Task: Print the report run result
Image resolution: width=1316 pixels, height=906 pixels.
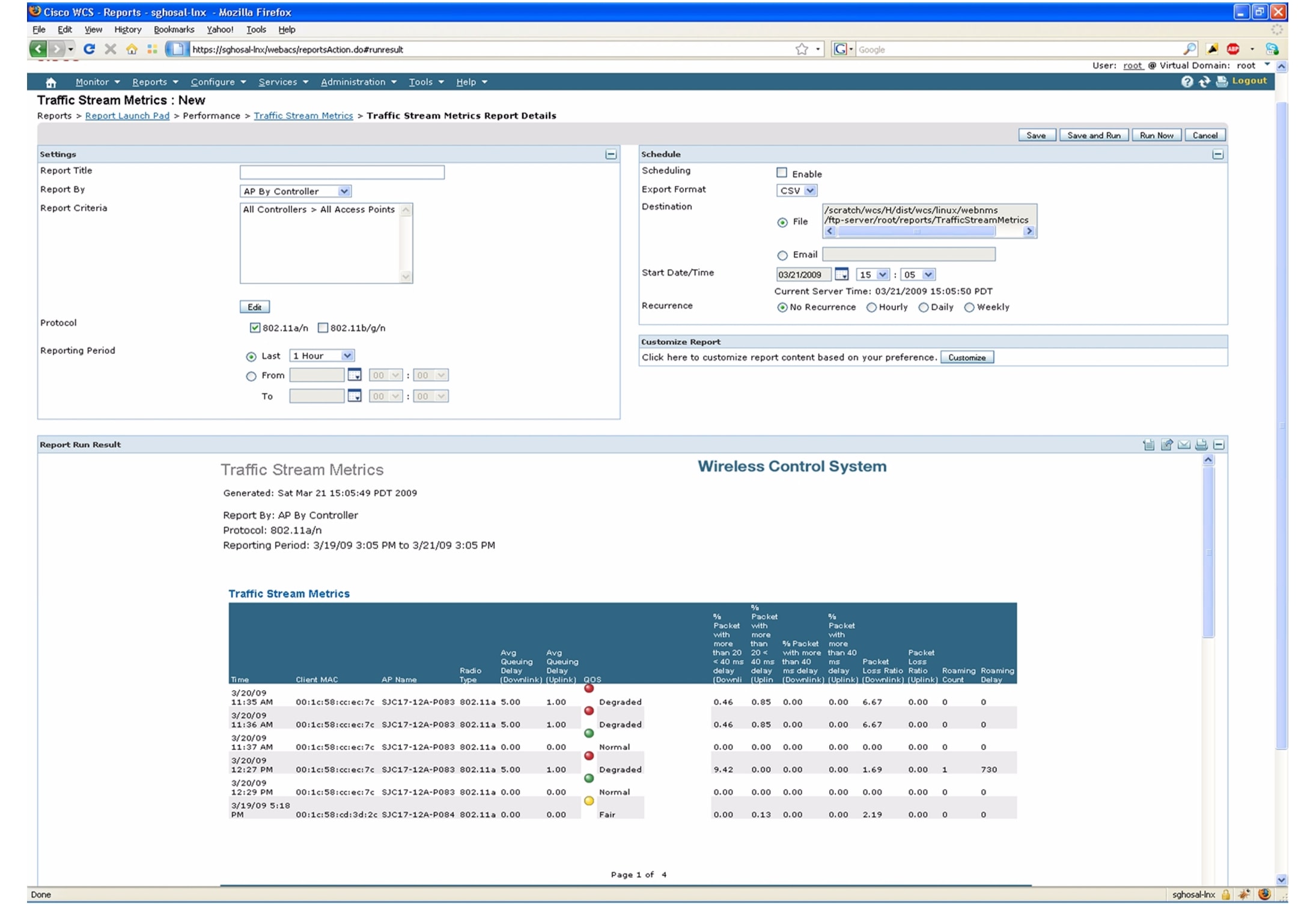Action: (1202, 445)
